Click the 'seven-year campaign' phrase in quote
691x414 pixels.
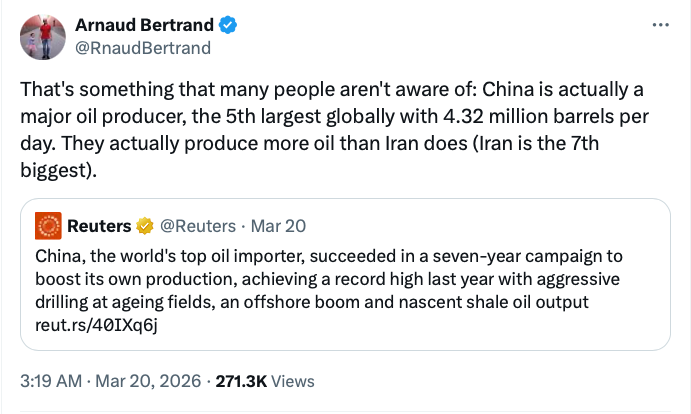(532, 257)
